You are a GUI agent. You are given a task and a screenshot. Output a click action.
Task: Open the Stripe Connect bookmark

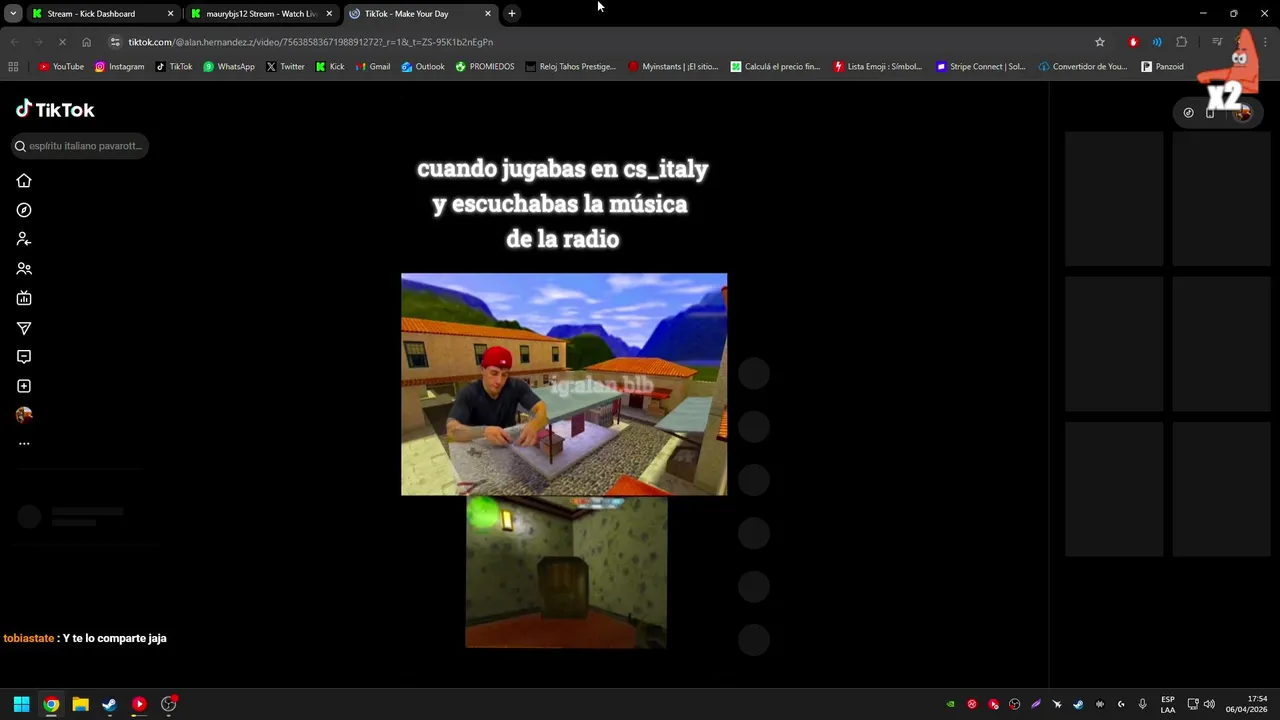pyautogui.click(x=980, y=67)
